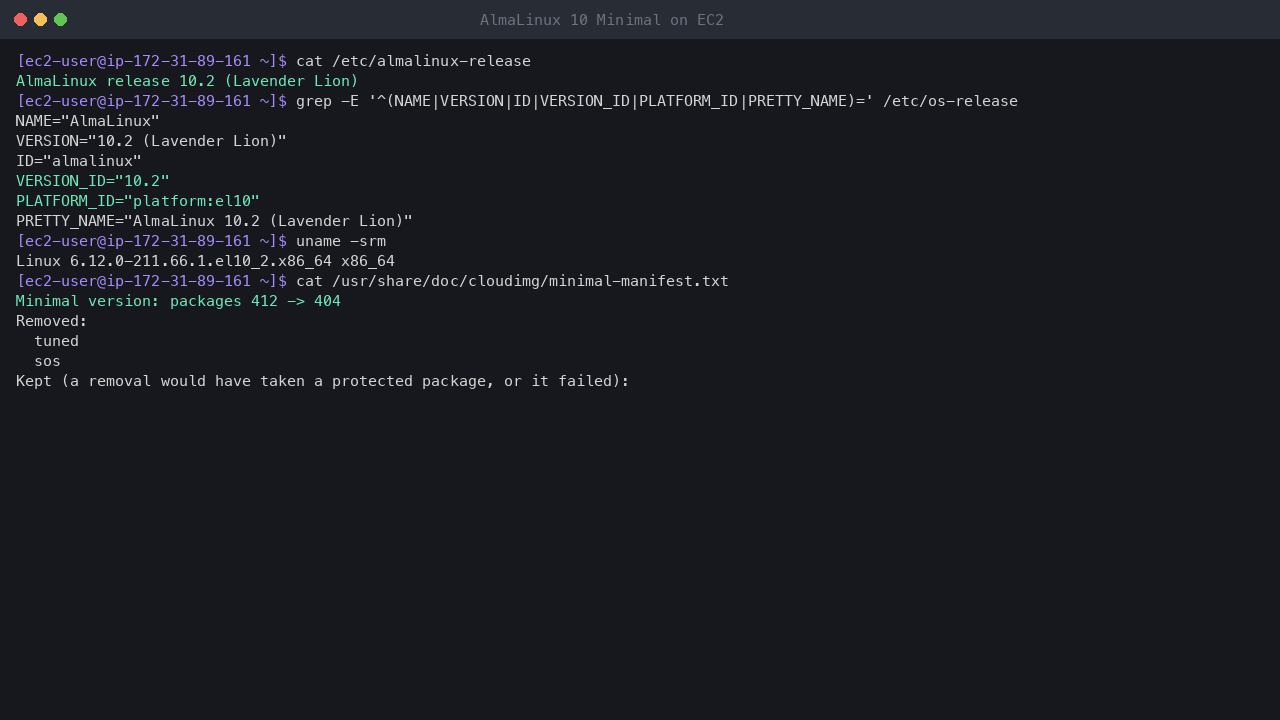Select the line 'Minimal version: packages 412 -> 404'
The height and width of the screenshot is (720, 1280).
tap(178, 301)
